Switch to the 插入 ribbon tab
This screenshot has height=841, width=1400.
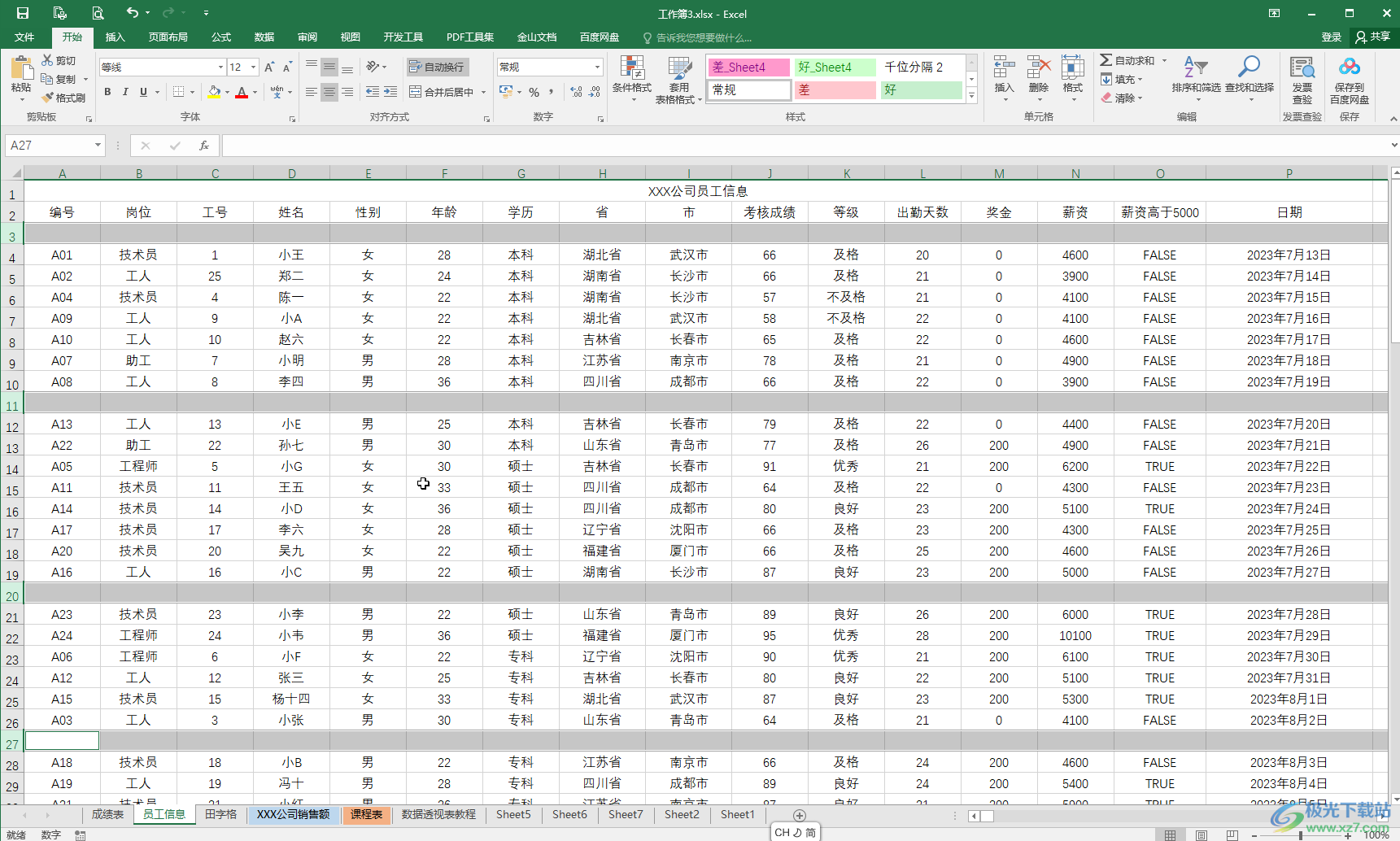[x=116, y=37]
